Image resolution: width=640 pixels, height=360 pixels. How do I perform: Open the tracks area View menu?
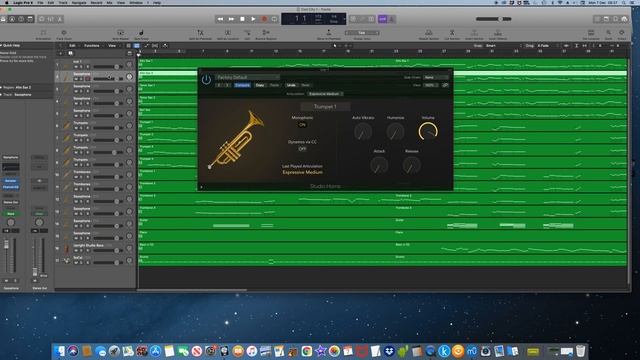tap(112, 46)
